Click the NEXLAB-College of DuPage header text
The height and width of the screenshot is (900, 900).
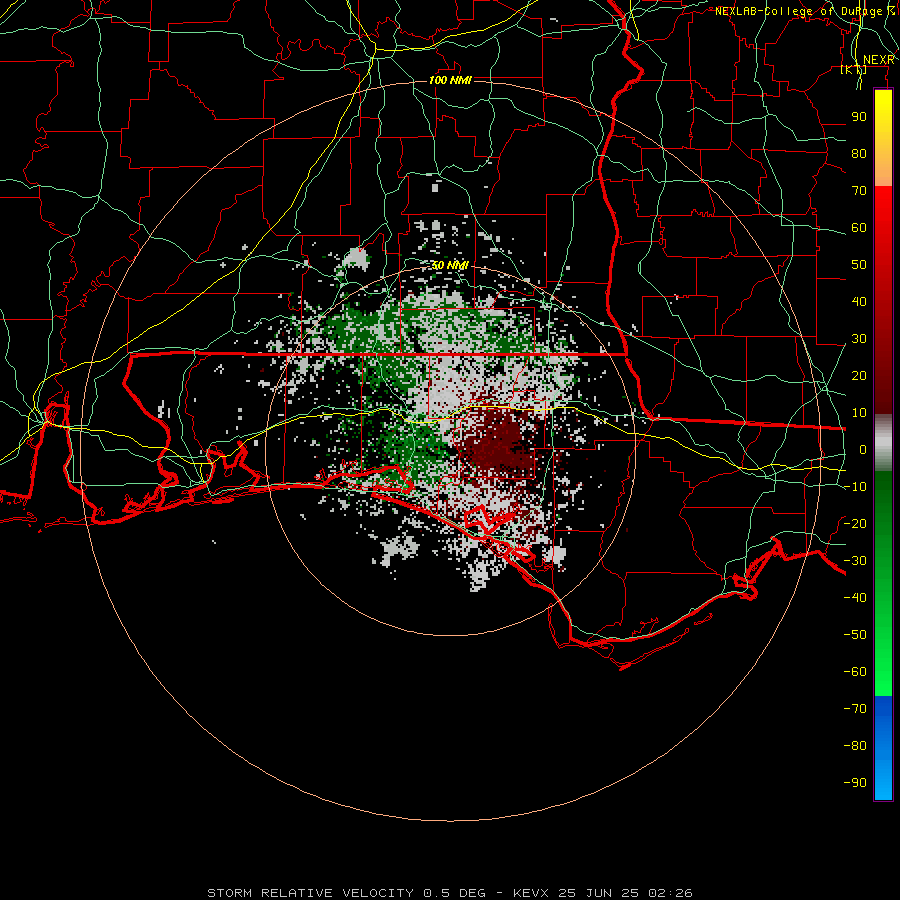pos(805,11)
